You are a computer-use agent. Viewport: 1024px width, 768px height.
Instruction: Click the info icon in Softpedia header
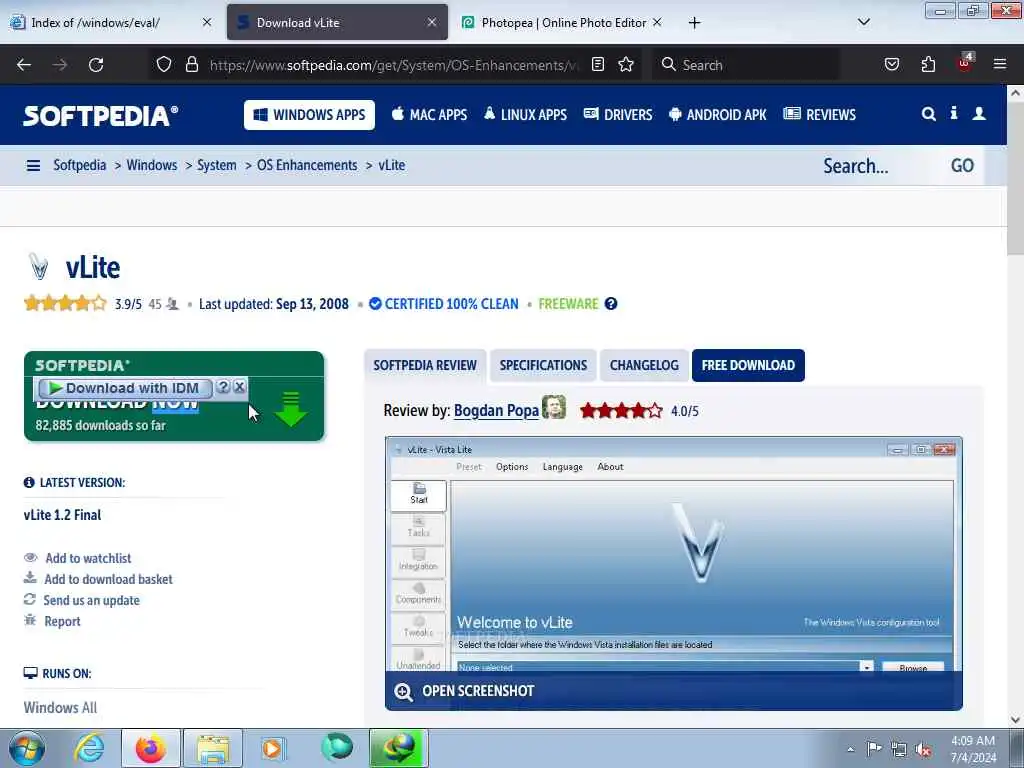pos(953,114)
